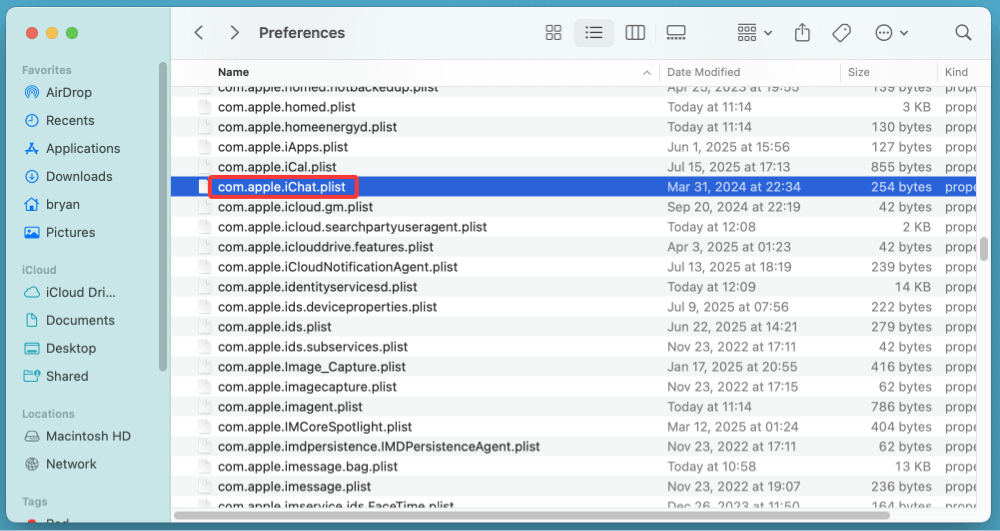Click the Share toolbar button

pos(802,33)
